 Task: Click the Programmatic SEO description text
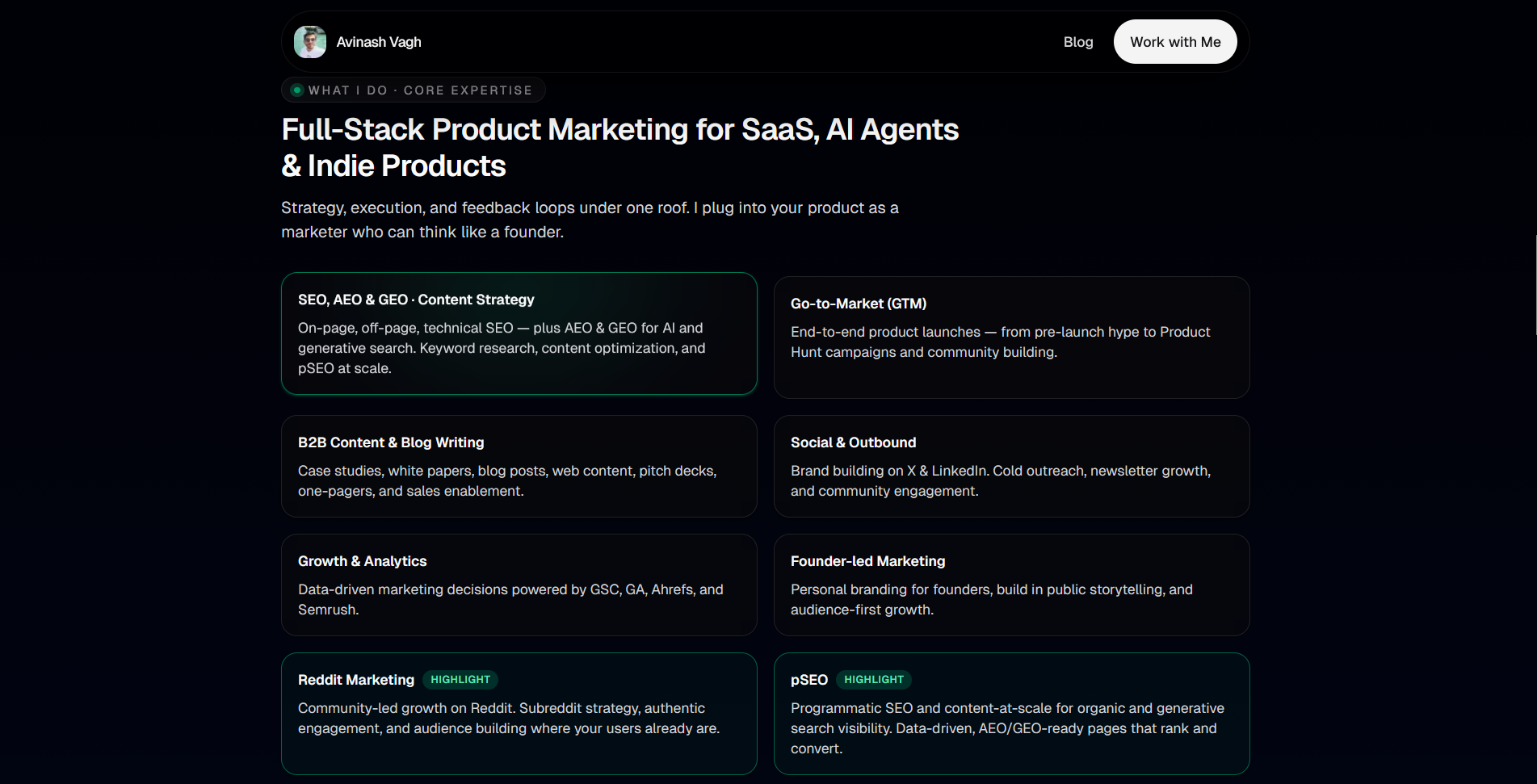coord(1006,728)
